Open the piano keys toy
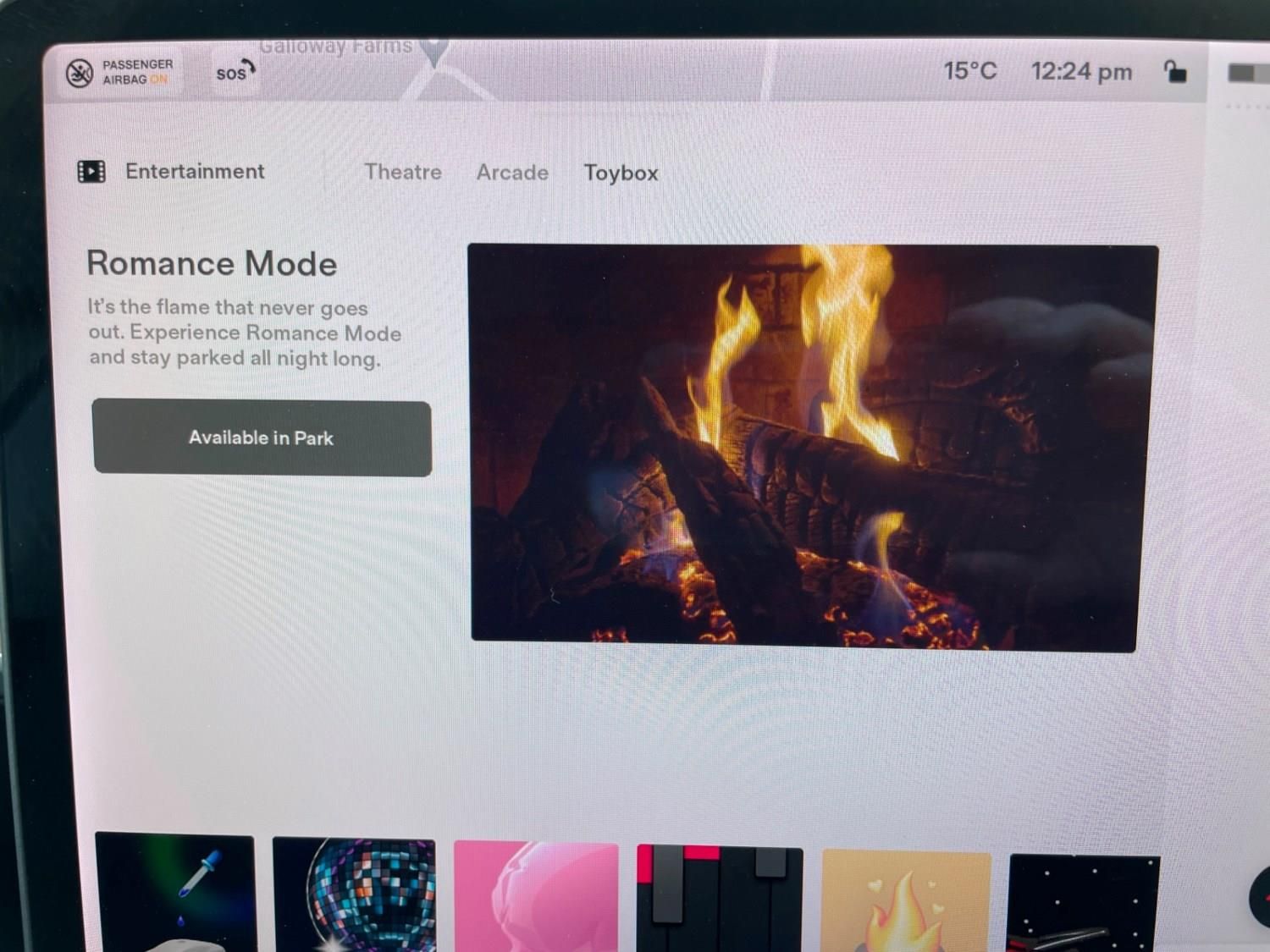This screenshot has width=1270, height=952. 720,898
